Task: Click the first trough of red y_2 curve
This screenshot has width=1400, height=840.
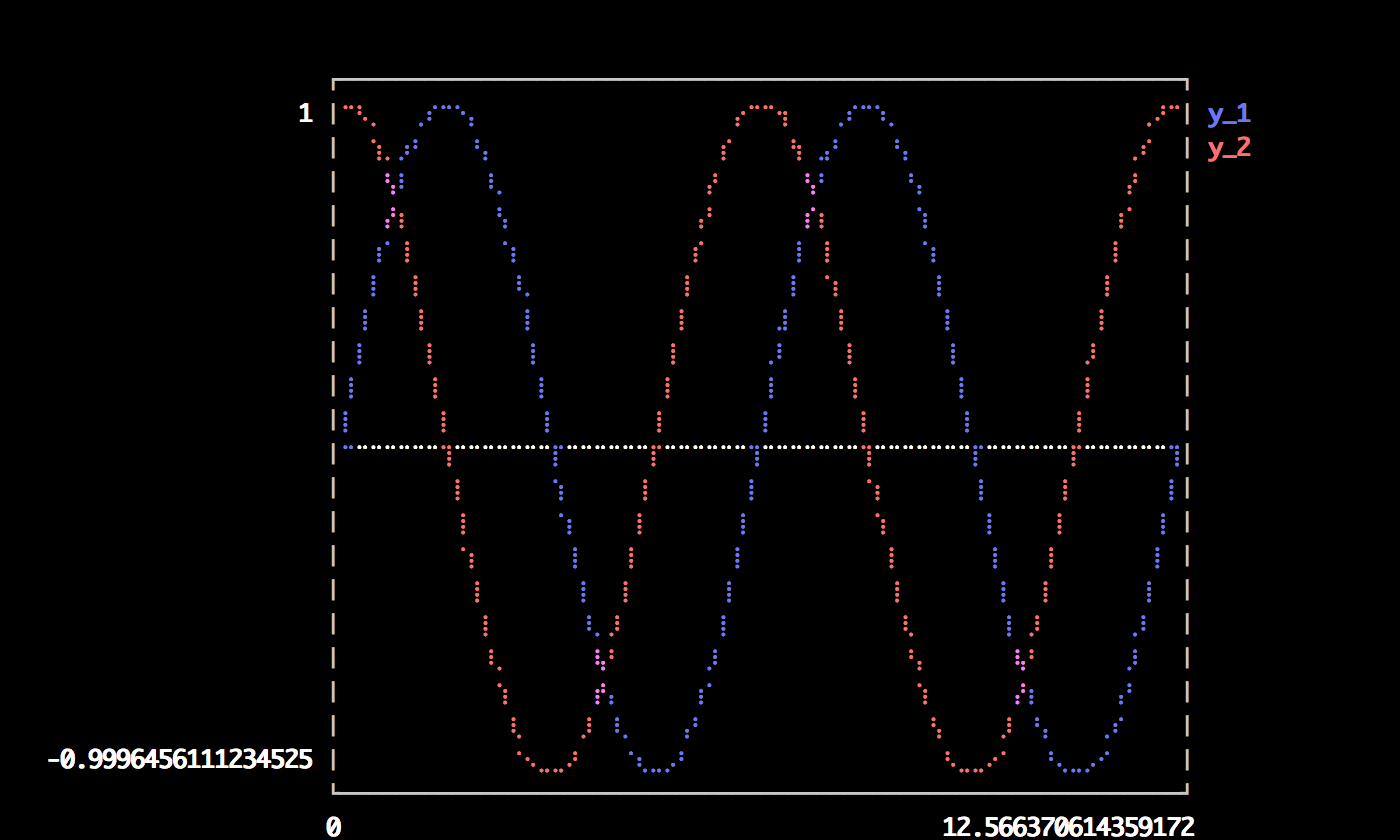Action: click(550, 770)
